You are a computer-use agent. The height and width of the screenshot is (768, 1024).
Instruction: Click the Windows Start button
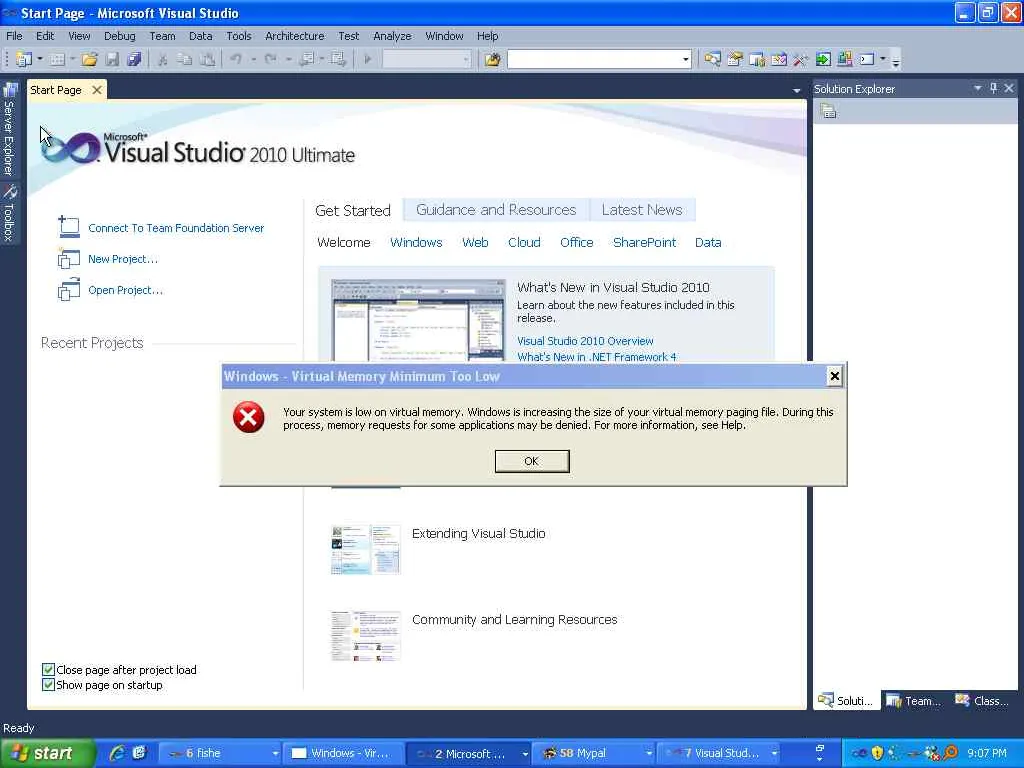[x=48, y=753]
